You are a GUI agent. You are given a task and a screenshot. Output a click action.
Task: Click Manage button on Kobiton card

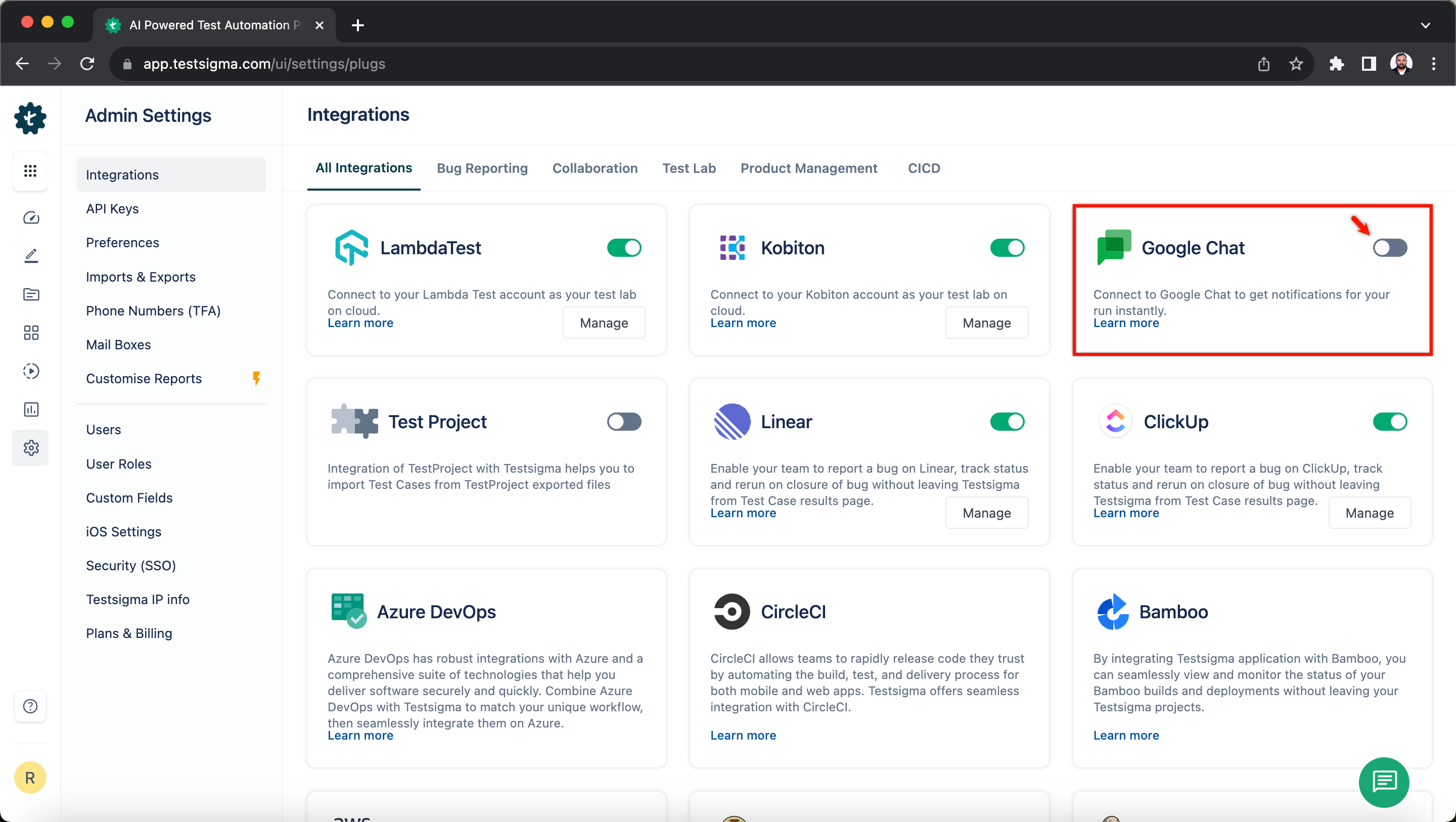986,323
